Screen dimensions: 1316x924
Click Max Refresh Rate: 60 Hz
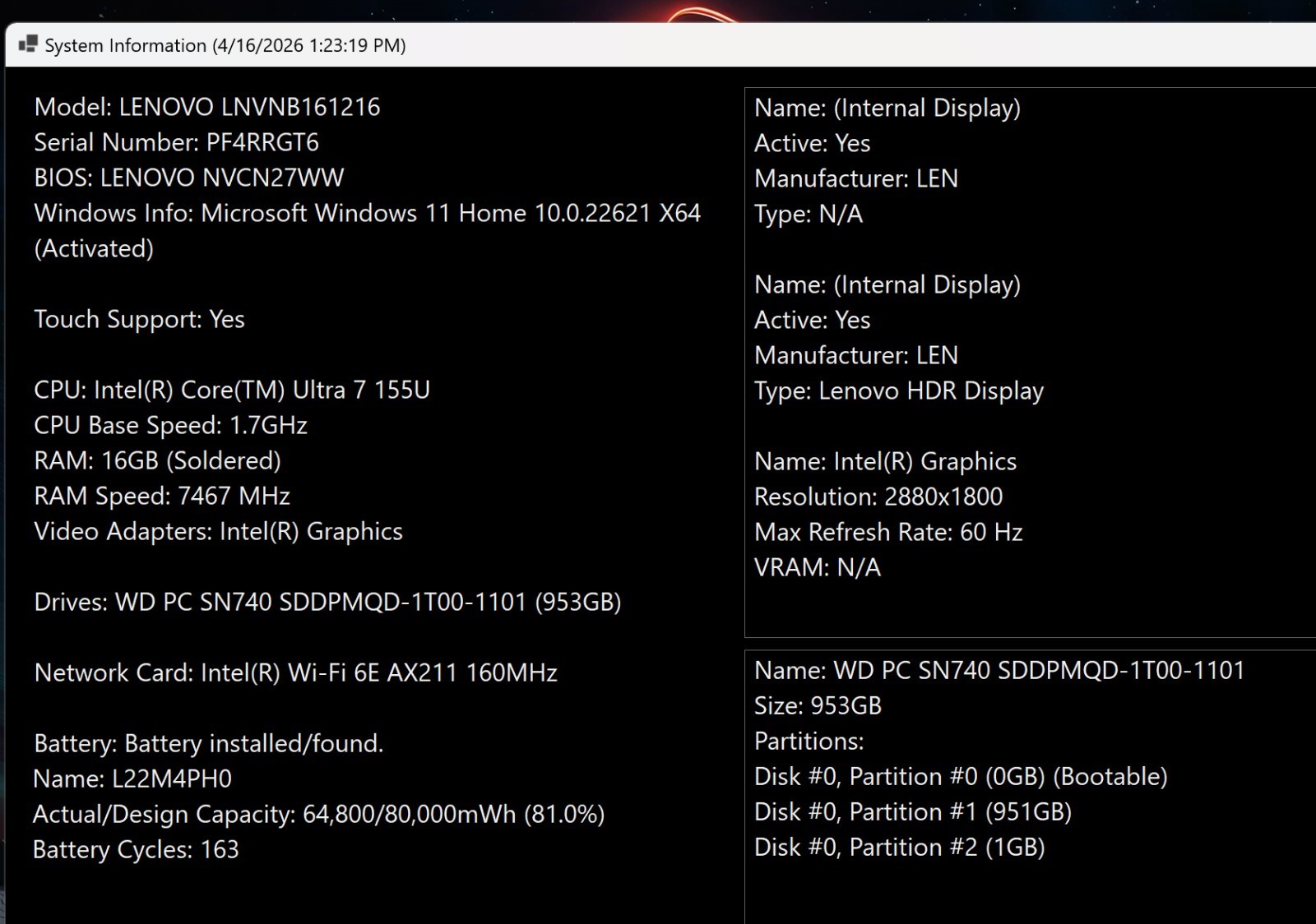(888, 532)
